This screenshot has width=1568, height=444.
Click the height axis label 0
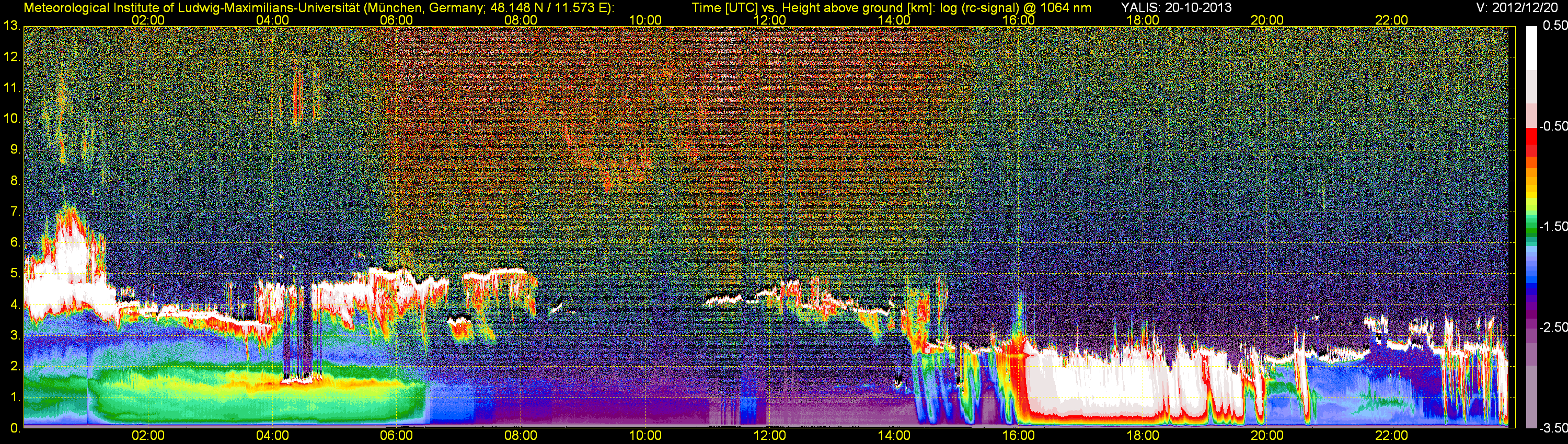point(15,428)
